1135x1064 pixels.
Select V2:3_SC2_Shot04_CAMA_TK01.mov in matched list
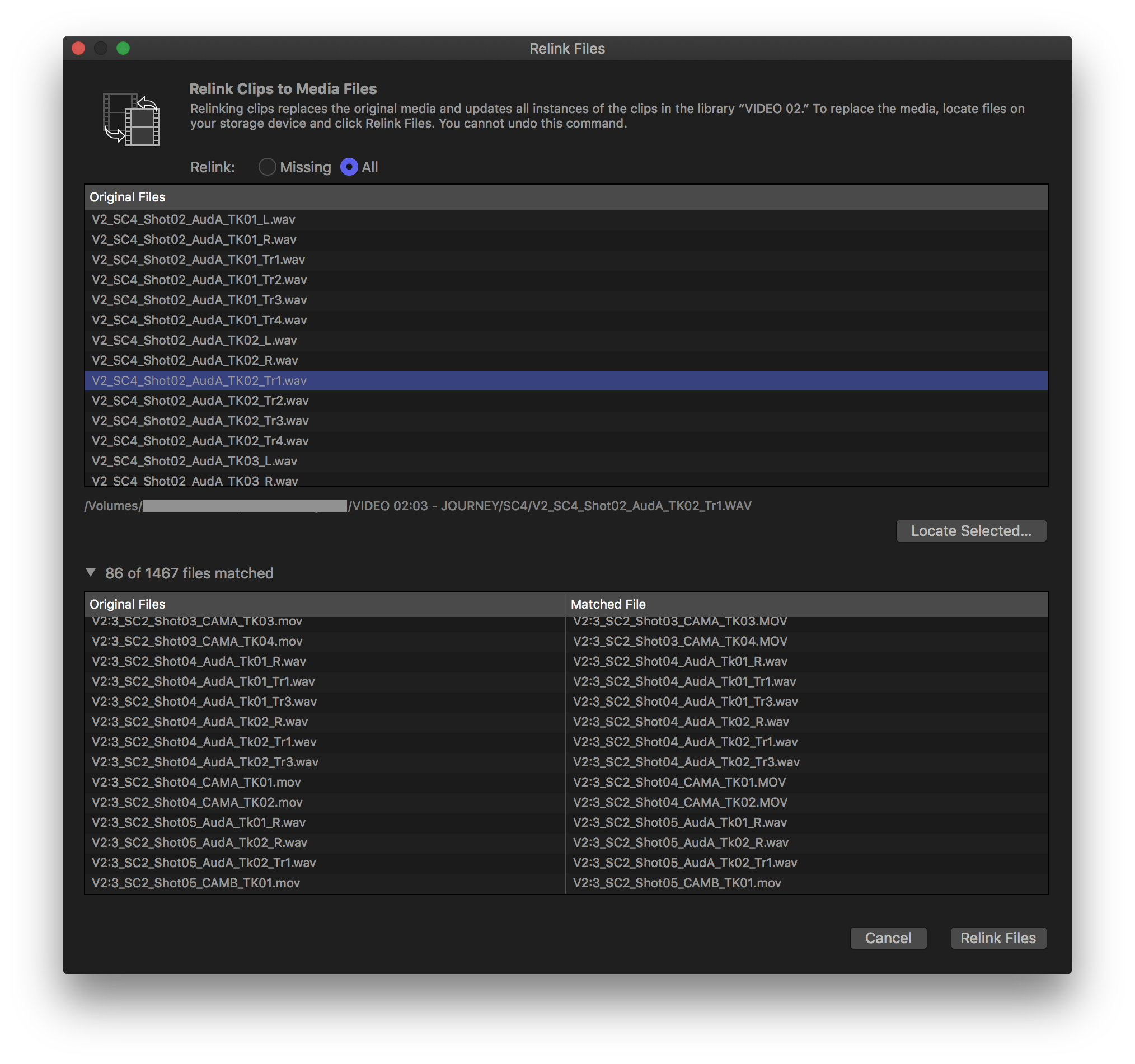pos(196,782)
